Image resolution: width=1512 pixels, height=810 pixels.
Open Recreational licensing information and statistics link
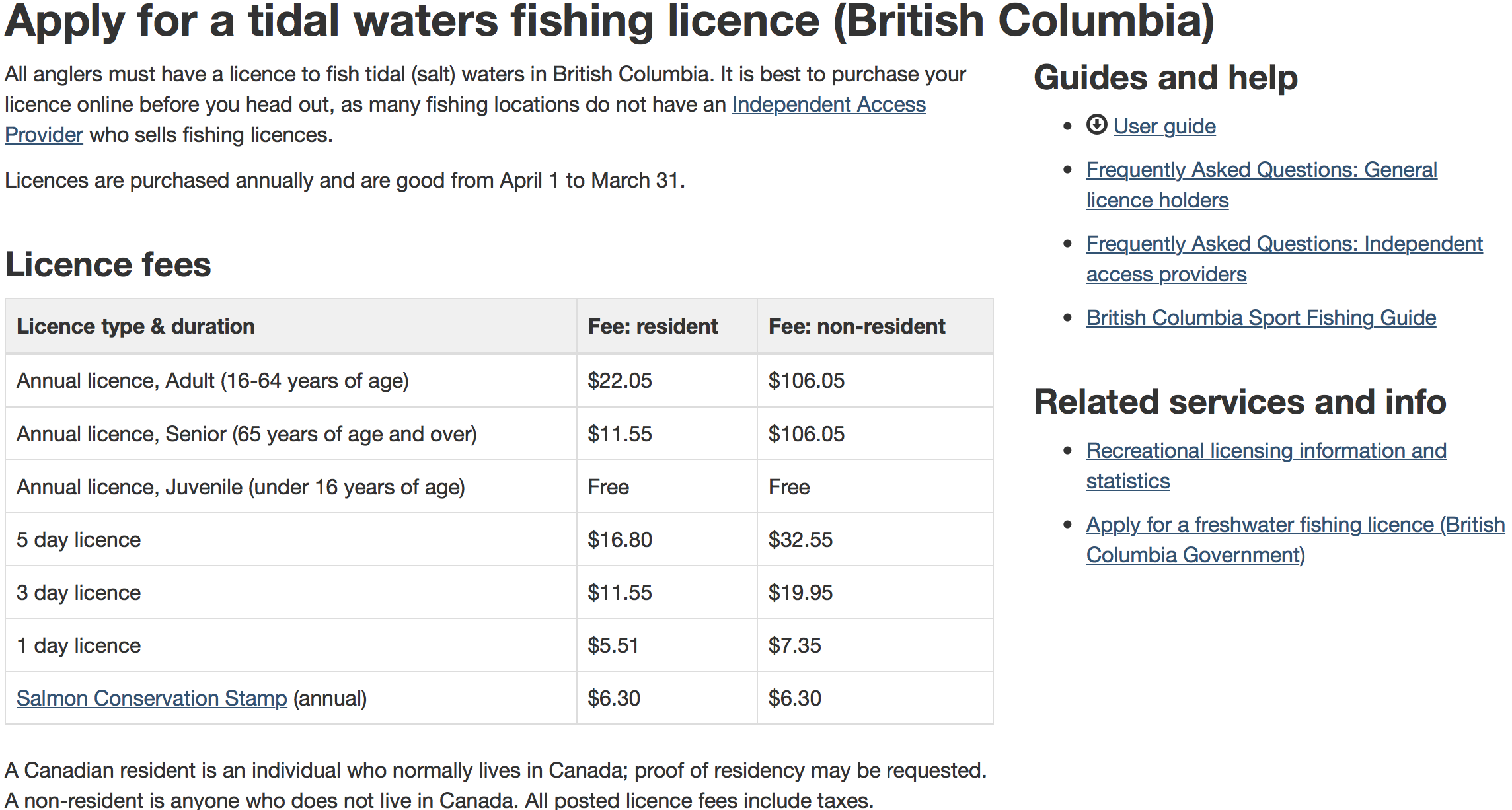pyautogui.click(x=1266, y=466)
